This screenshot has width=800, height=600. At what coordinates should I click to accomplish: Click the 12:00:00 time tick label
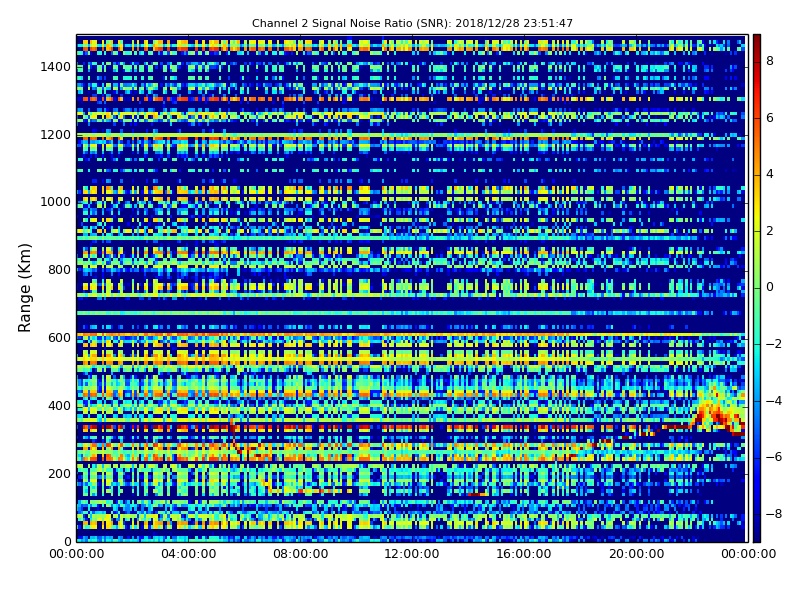click(x=412, y=554)
